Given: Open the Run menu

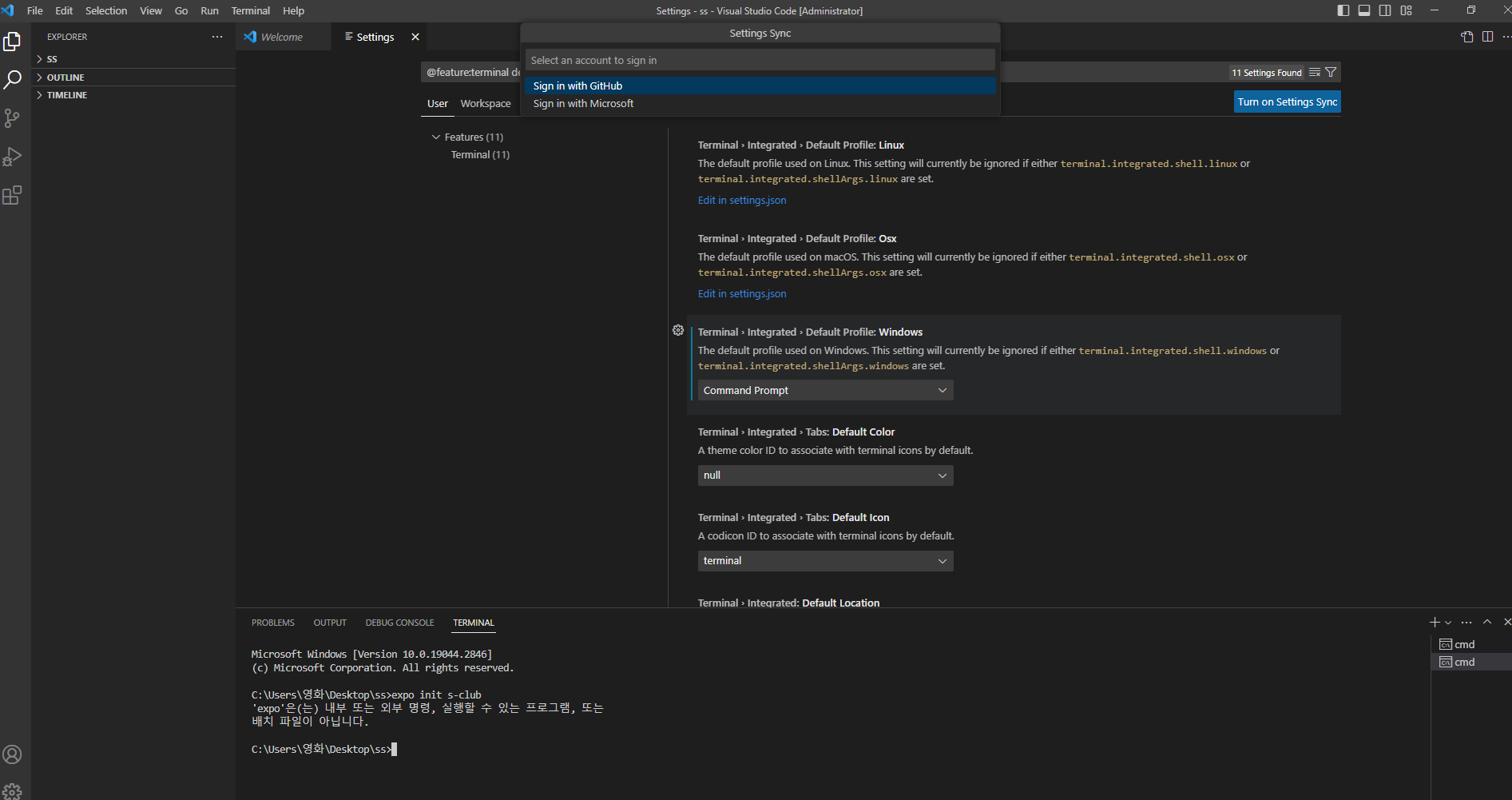Looking at the screenshot, I should tap(209, 10).
